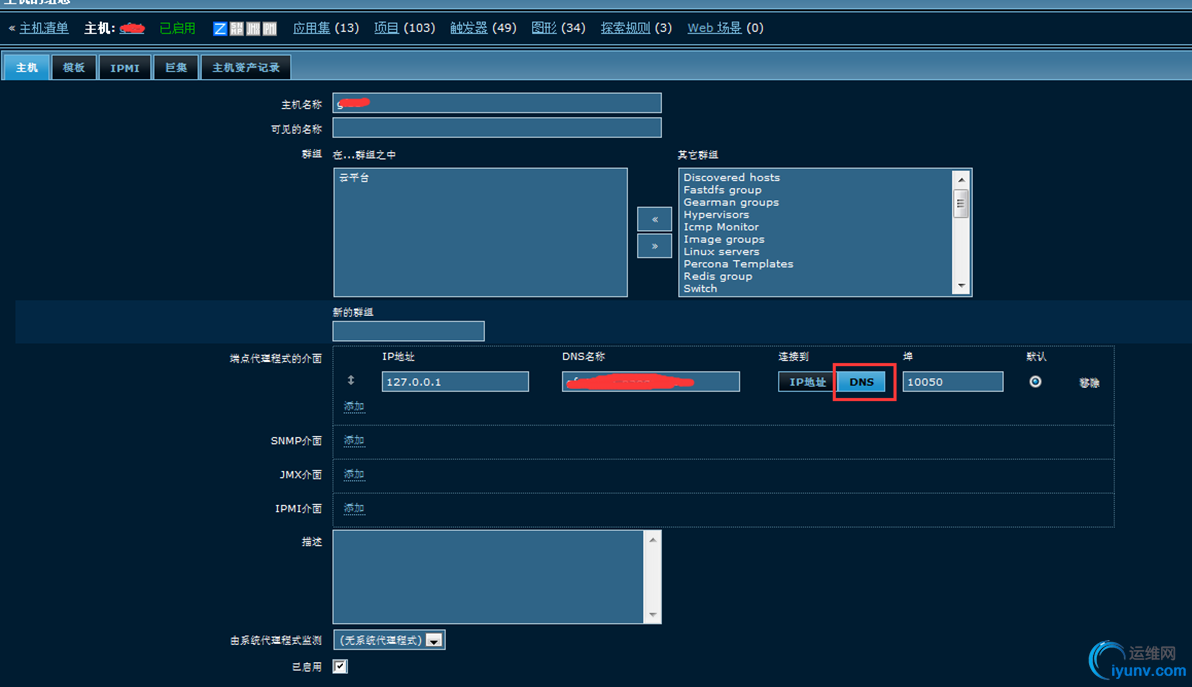Select Icmp Monitor in other groups
Screen dimensions: 1192x687
721,226
